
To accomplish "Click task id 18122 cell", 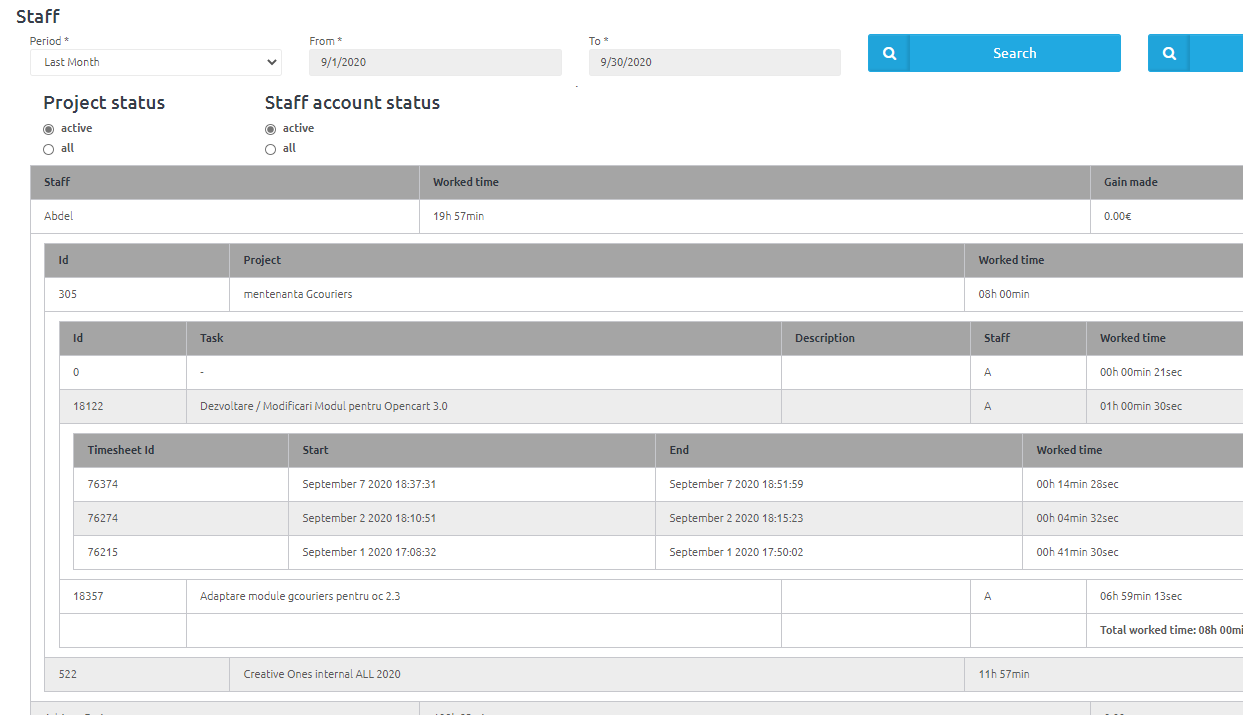I will (123, 406).
